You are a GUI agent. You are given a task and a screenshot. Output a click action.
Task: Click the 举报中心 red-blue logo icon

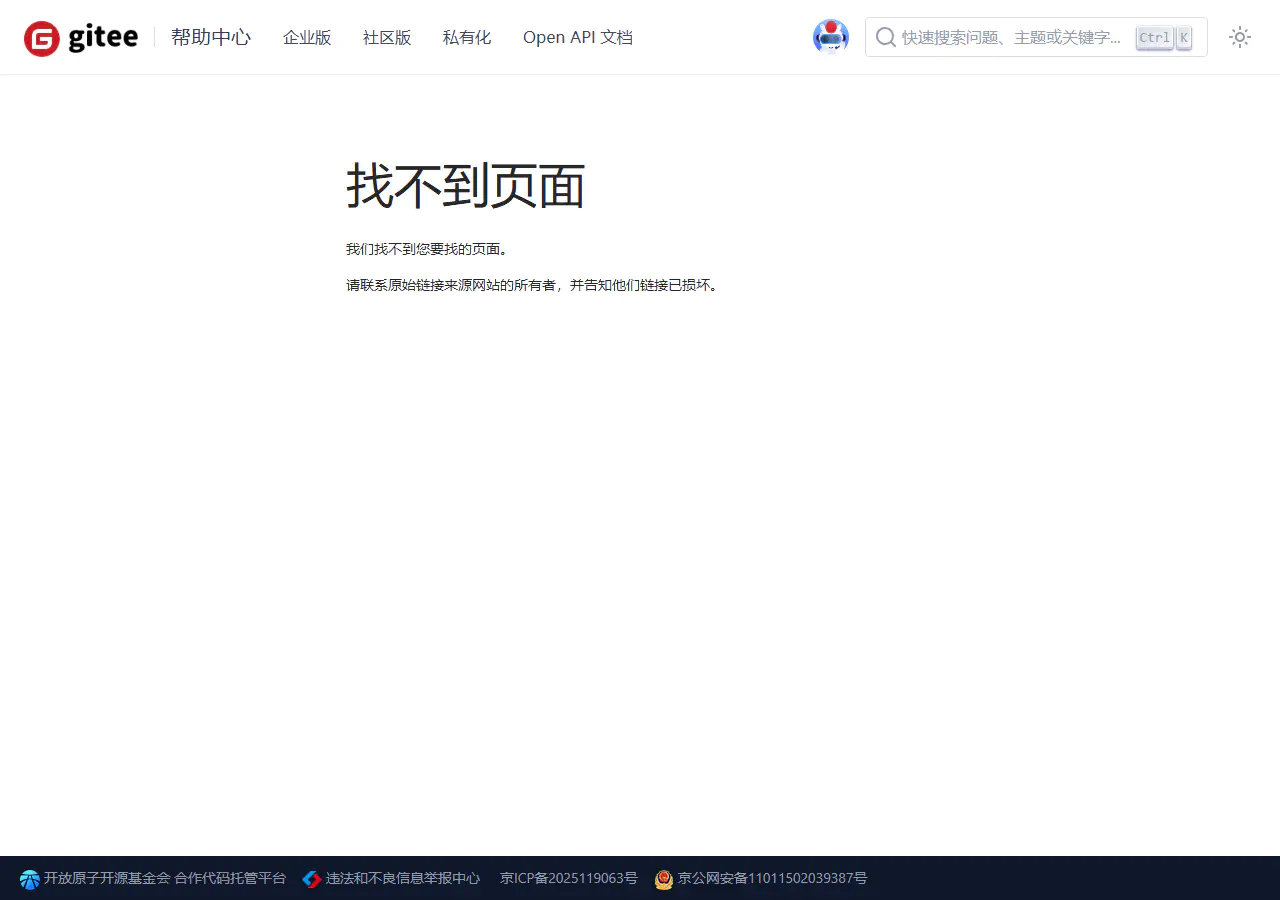coord(312,879)
